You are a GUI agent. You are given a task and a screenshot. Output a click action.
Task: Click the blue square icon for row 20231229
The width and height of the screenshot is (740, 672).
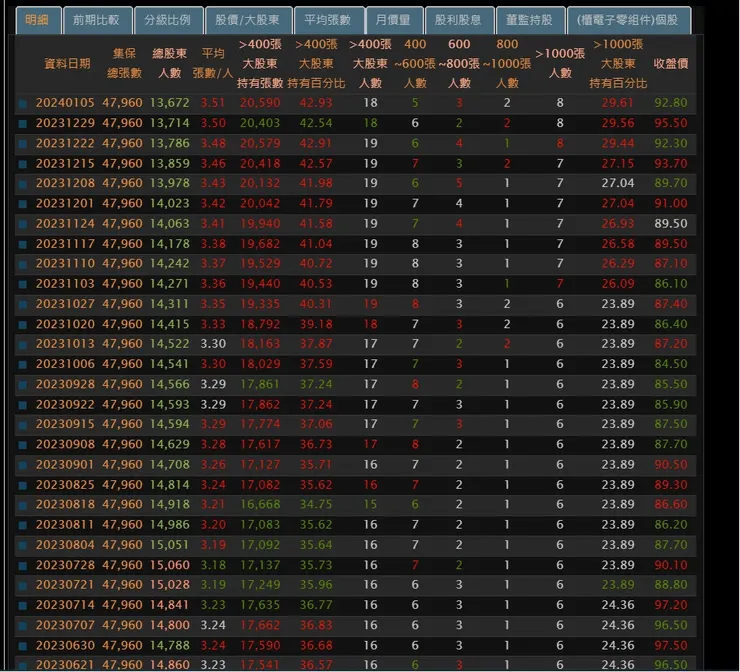coord(22,124)
